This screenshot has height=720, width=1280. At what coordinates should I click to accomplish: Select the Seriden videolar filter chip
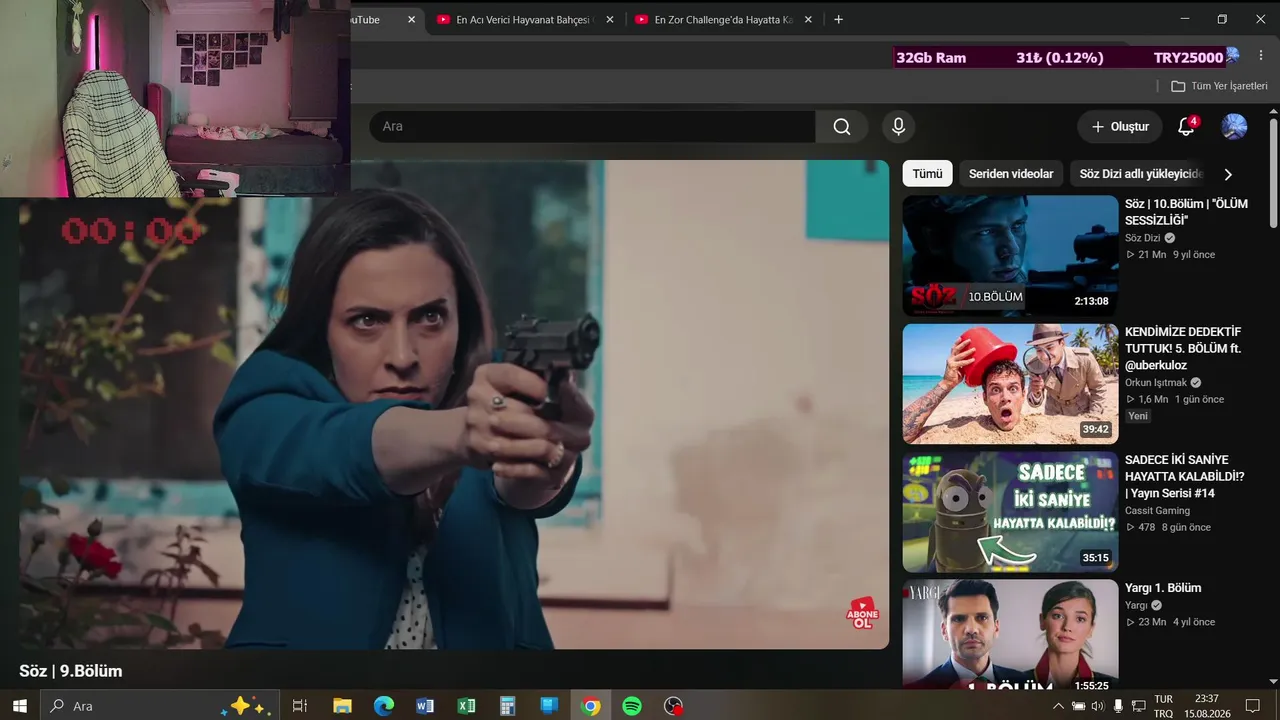(1011, 174)
